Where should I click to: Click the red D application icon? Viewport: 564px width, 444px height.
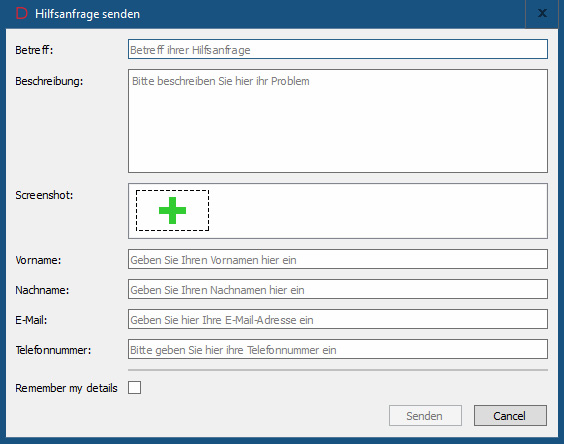[22, 14]
